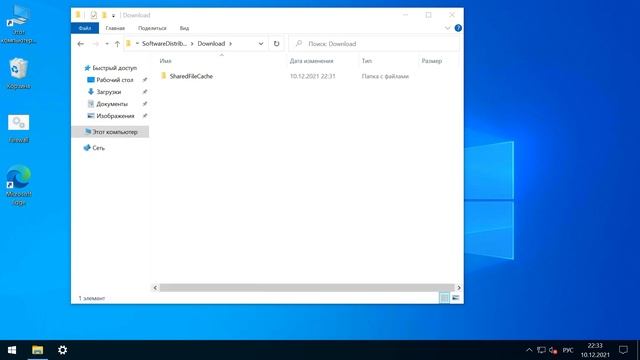Click SoftwareDistrib... in the address bar
Viewport: 640px width, 360px height.
click(x=164, y=44)
